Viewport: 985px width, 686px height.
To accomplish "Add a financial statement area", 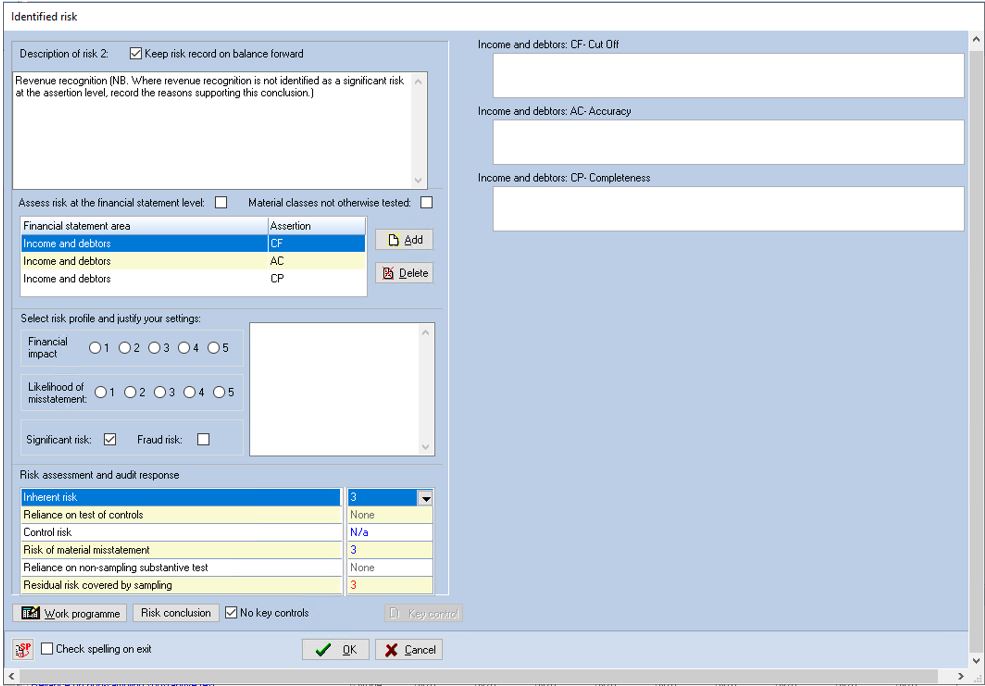I will (405, 240).
